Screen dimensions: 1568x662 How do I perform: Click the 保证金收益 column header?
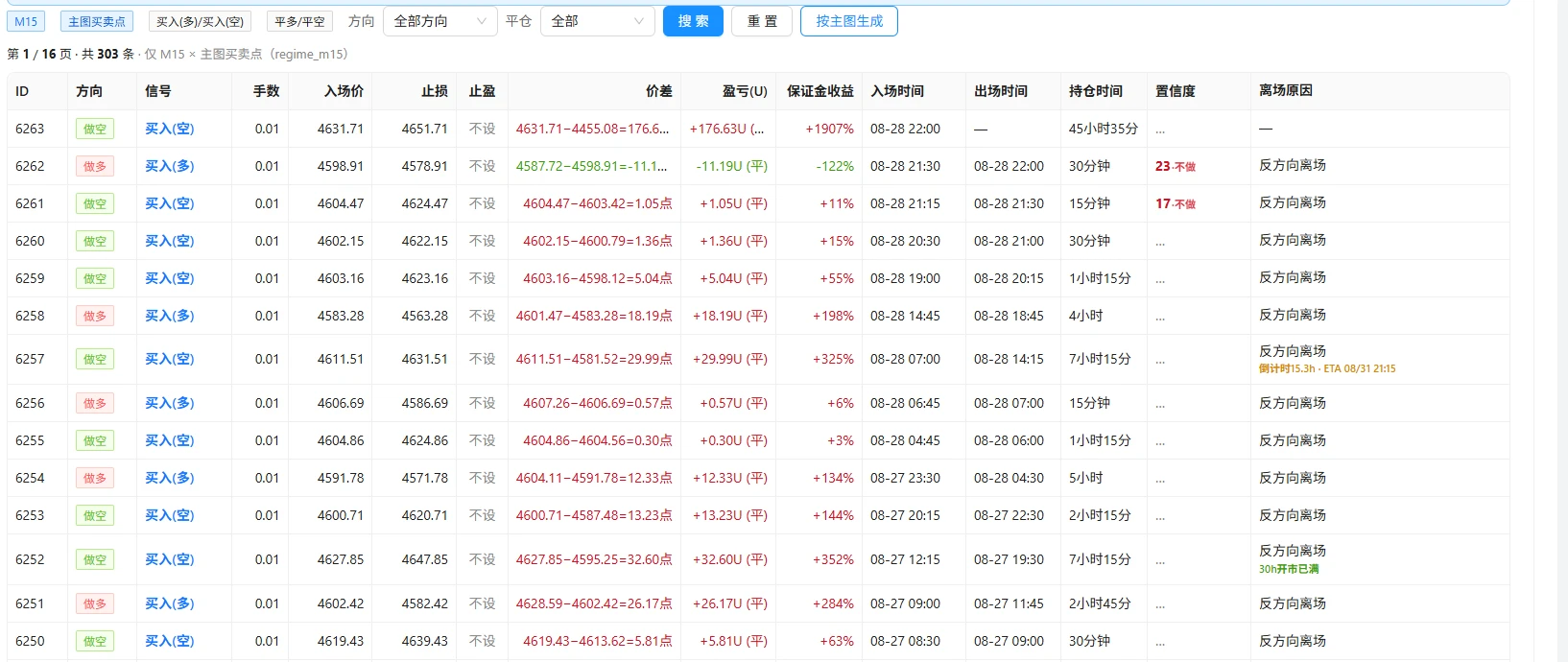tap(820, 91)
